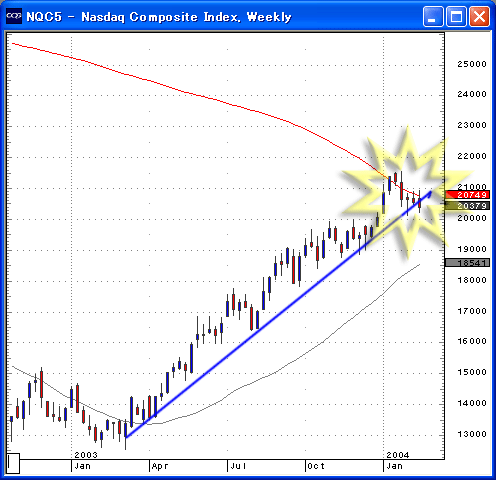The width and height of the screenshot is (496, 480).
Task: Click the Apr label on the time axis
Action: (x=159, y=466)
